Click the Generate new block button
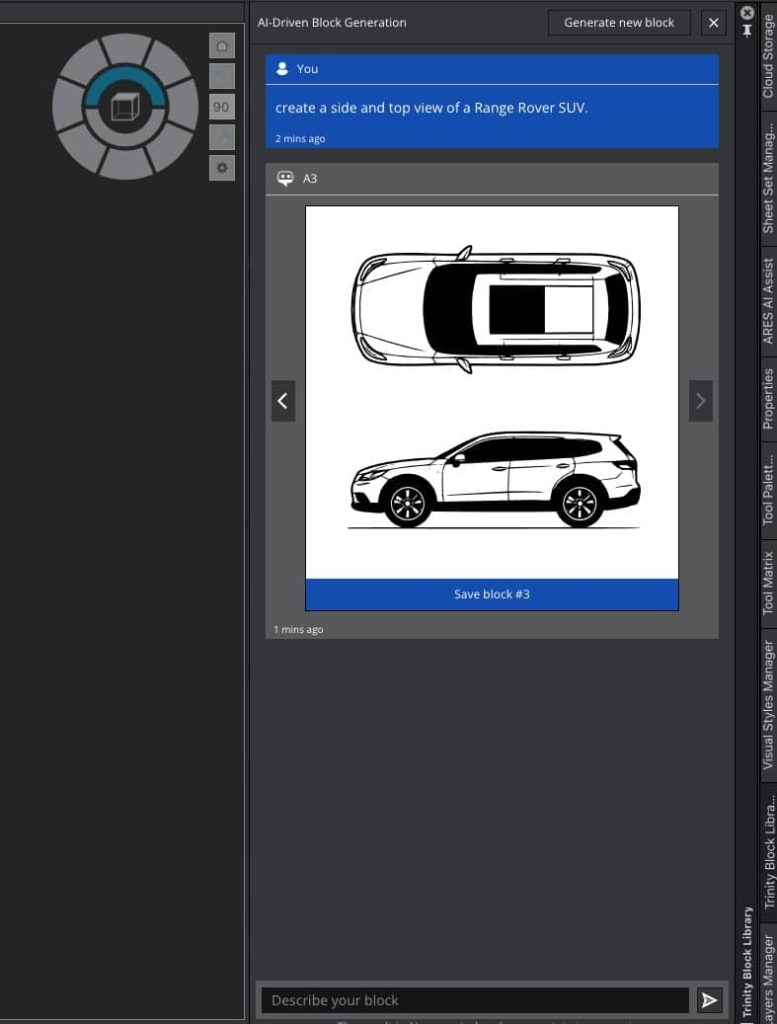Viewport: 777px width, 1024px height. (x=619, y=23)
